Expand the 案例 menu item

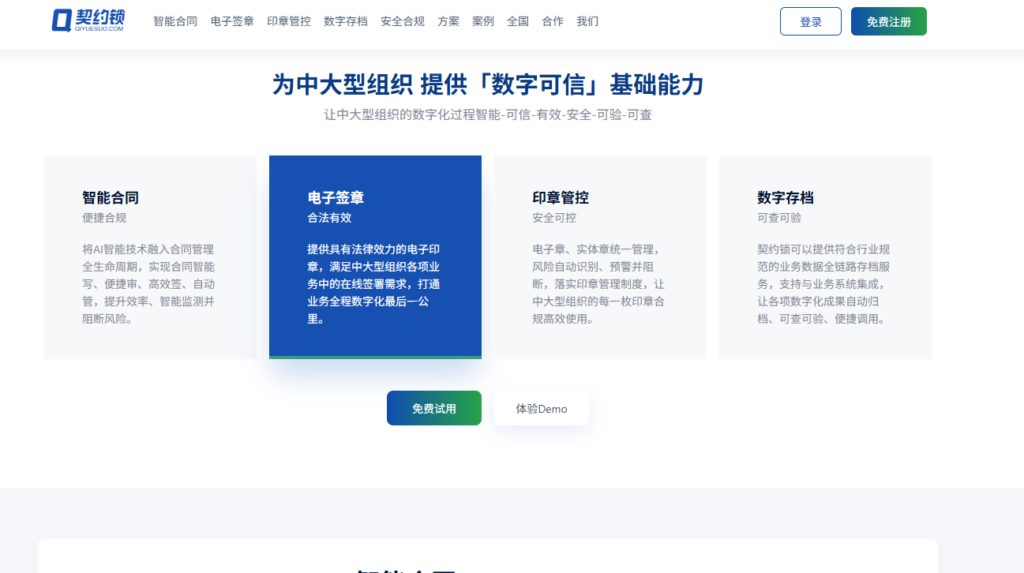click(x=483, y=22)
